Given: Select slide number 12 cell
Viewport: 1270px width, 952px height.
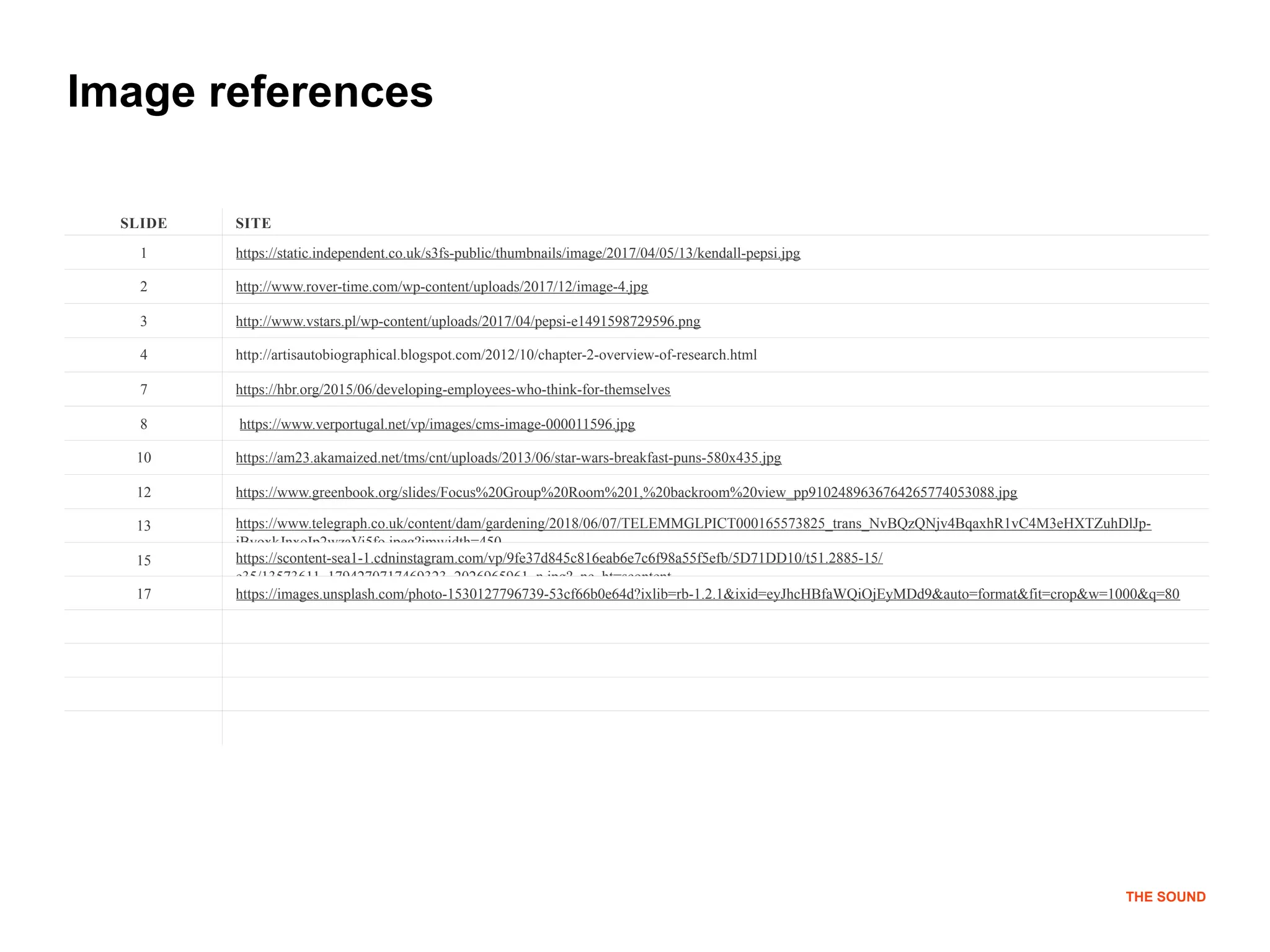Looking at the screenshot, I should click(x=144, y=493).
